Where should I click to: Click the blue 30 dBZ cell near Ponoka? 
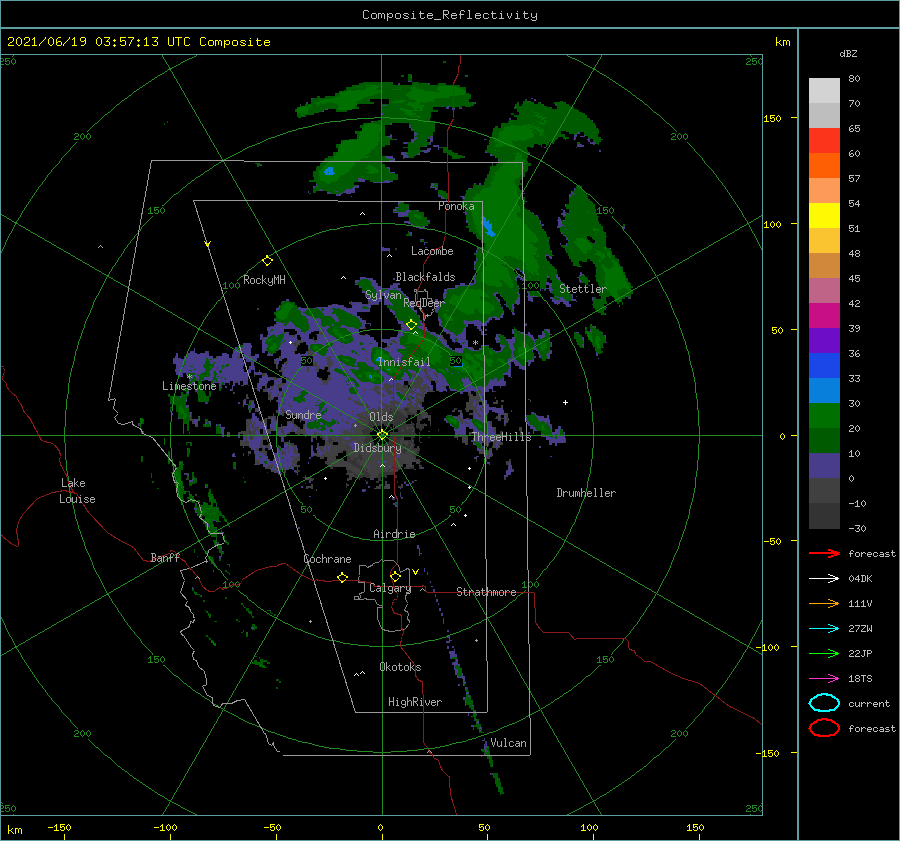[488, 227]
